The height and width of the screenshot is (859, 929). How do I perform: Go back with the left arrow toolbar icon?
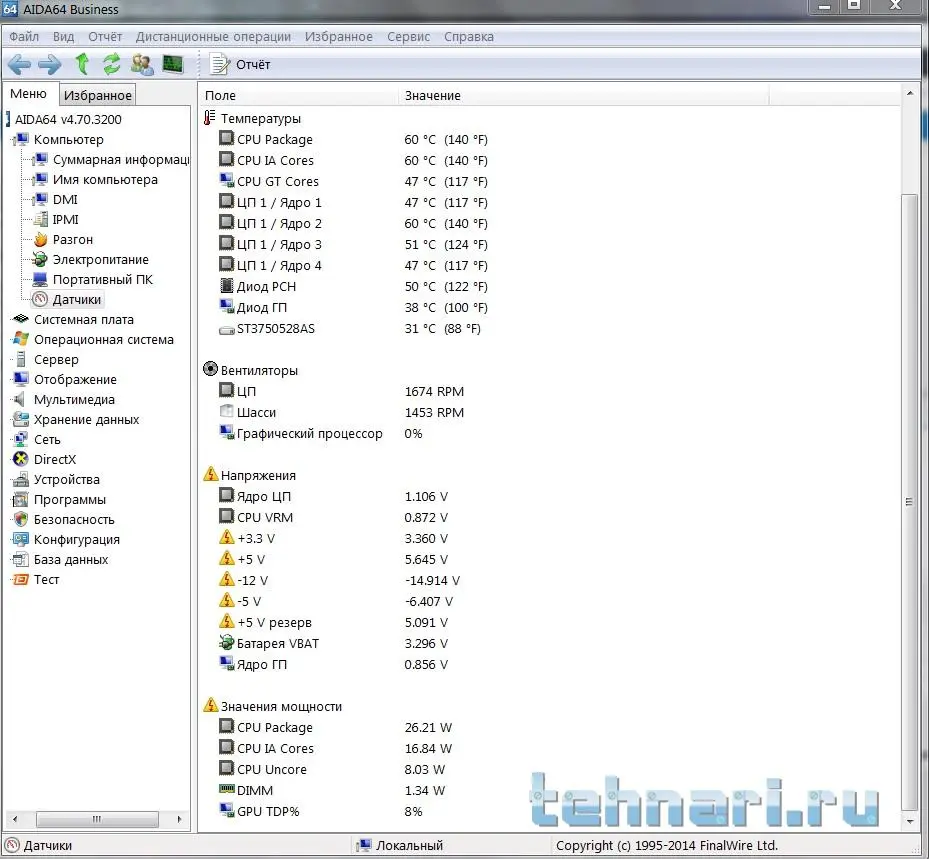point(19,64)
